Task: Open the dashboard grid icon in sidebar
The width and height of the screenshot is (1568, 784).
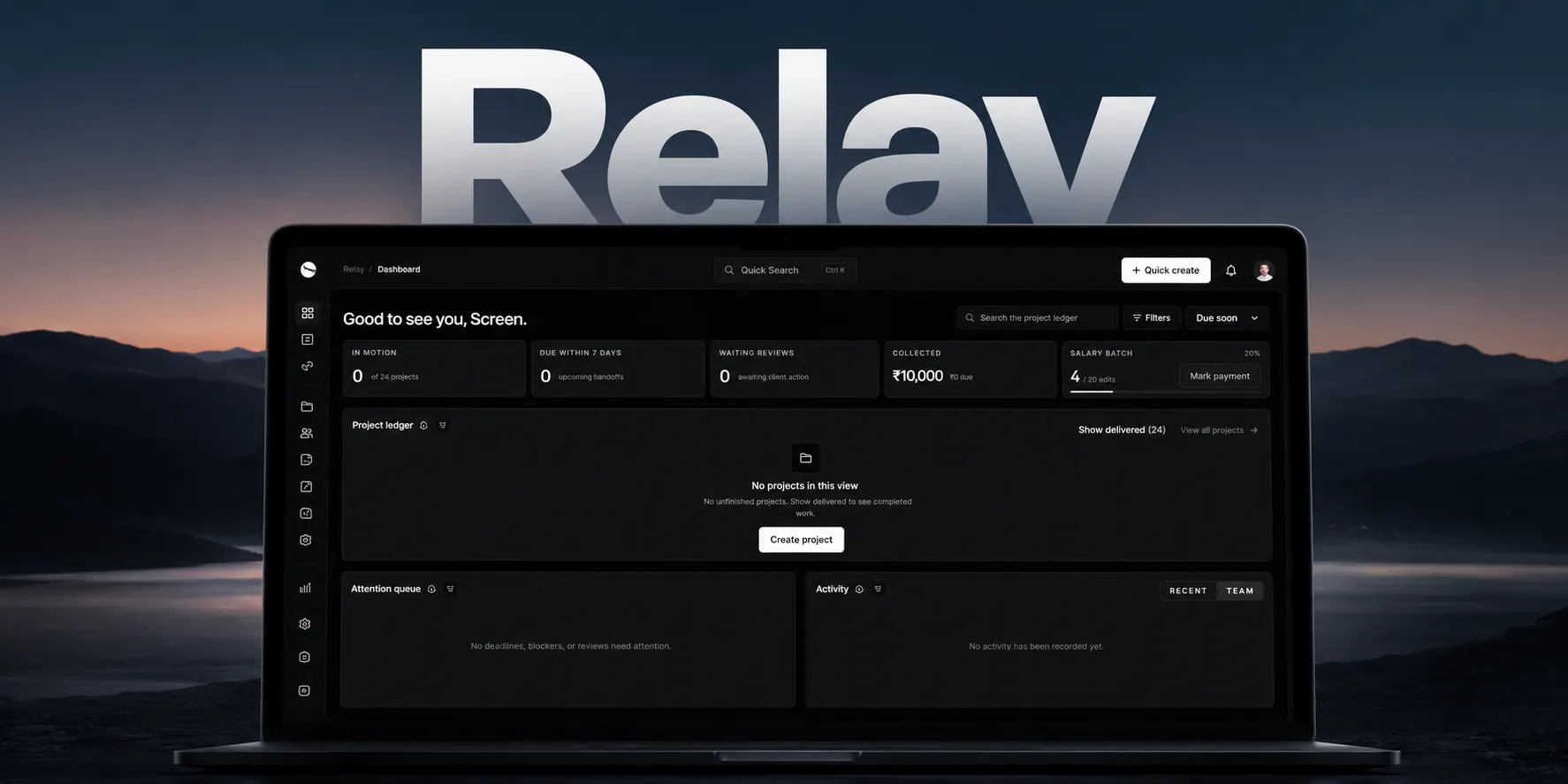Action: (308, 313)
